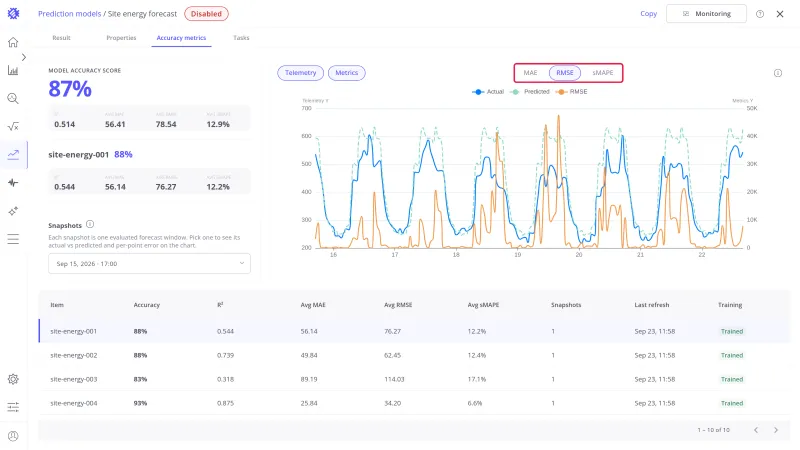This screenshot has height=450, width=800.
Task: Click the Disabled status badge
Action: pyautogui.click(x=206, y=14)
